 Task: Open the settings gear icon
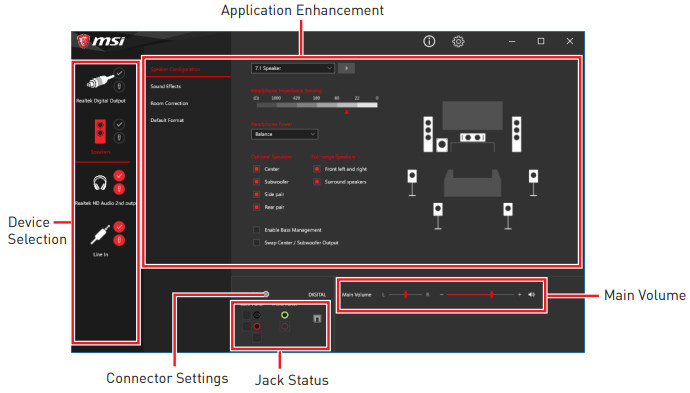click(458, 41)
